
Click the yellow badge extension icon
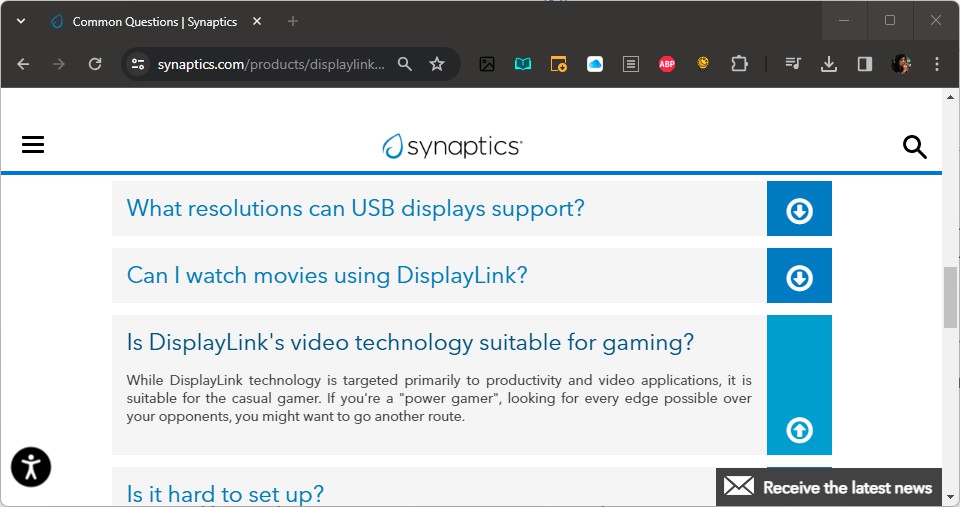pyautogui.click(x=703, y=63)
